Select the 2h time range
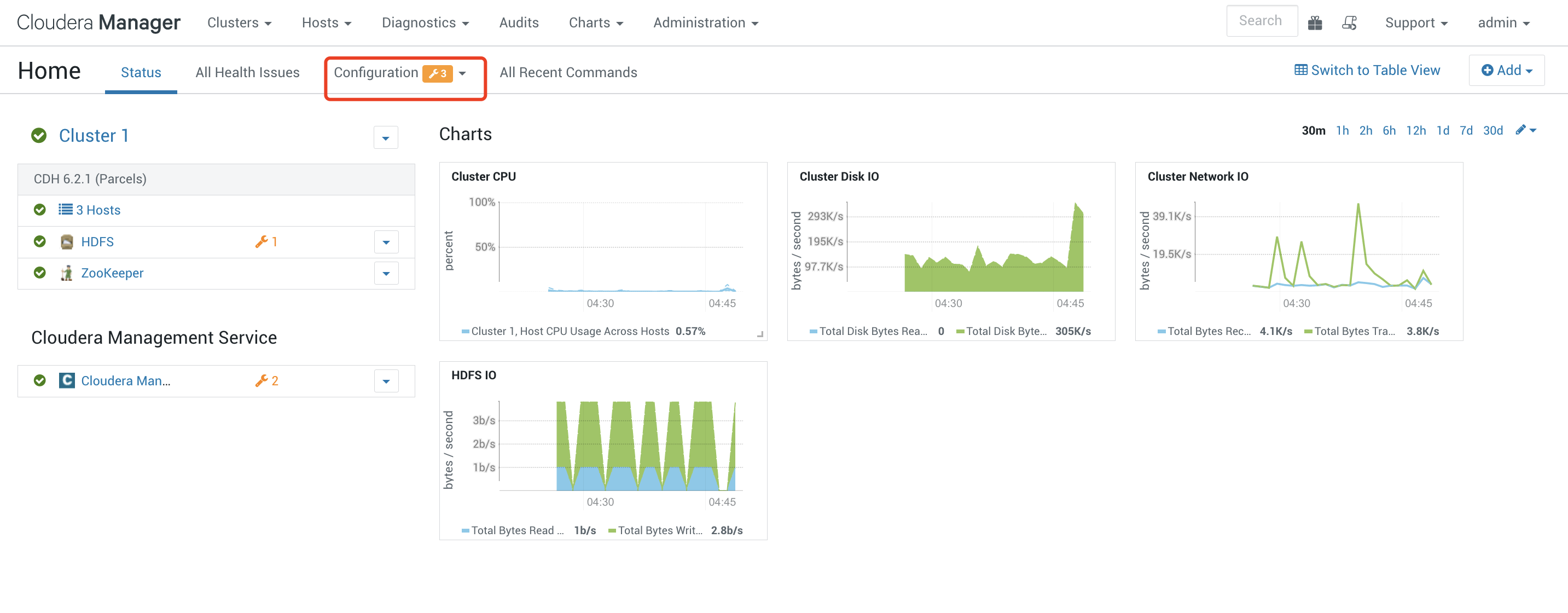 1366,130
